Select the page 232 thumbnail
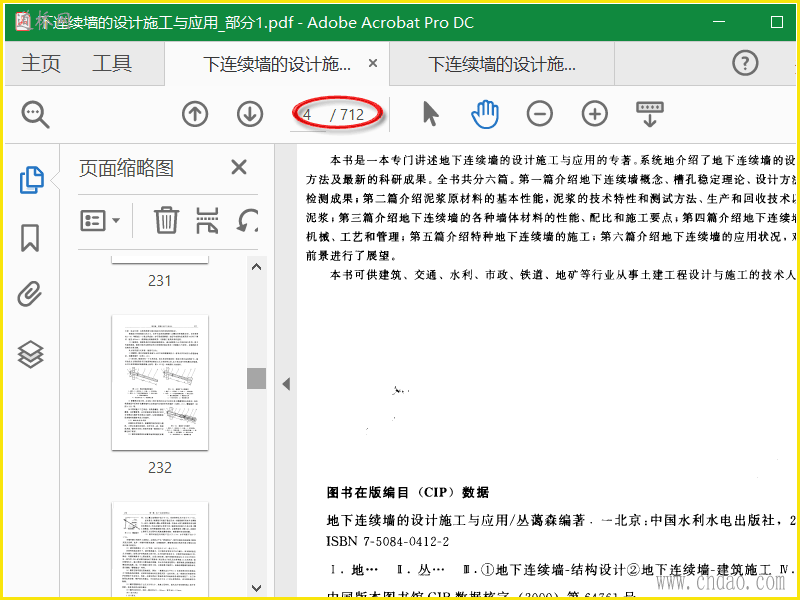Image resolution: width=800 pixels, height=600 pixels. (160, 383)
